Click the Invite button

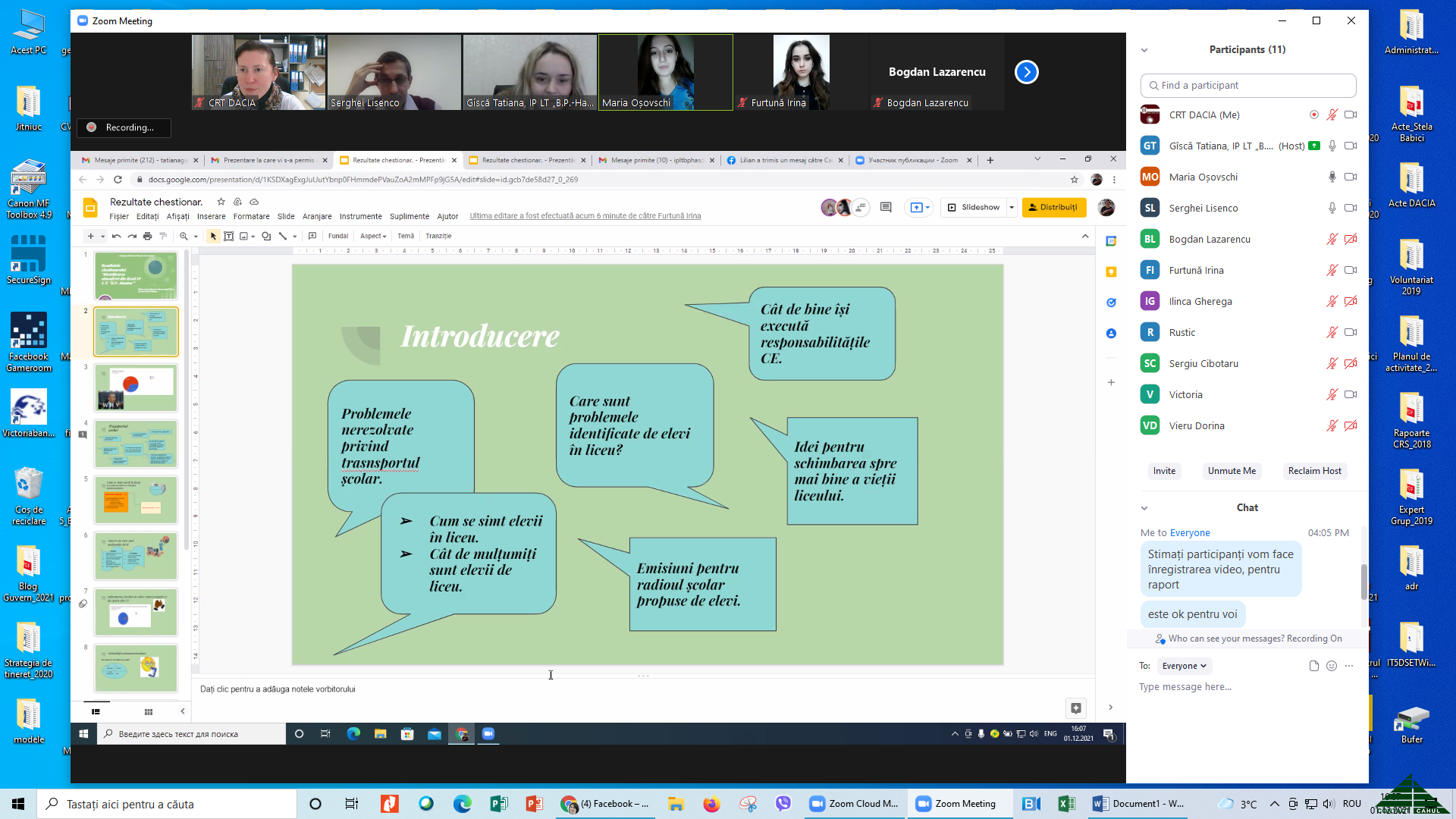[1164, 471]
